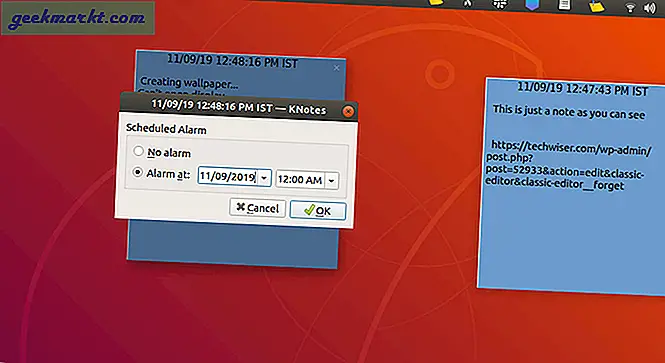Click the note title 11/09/19 12:47:43 PM IST
Image resolution: width=665 pixels, height=363 pixels.
coord(582,89)
